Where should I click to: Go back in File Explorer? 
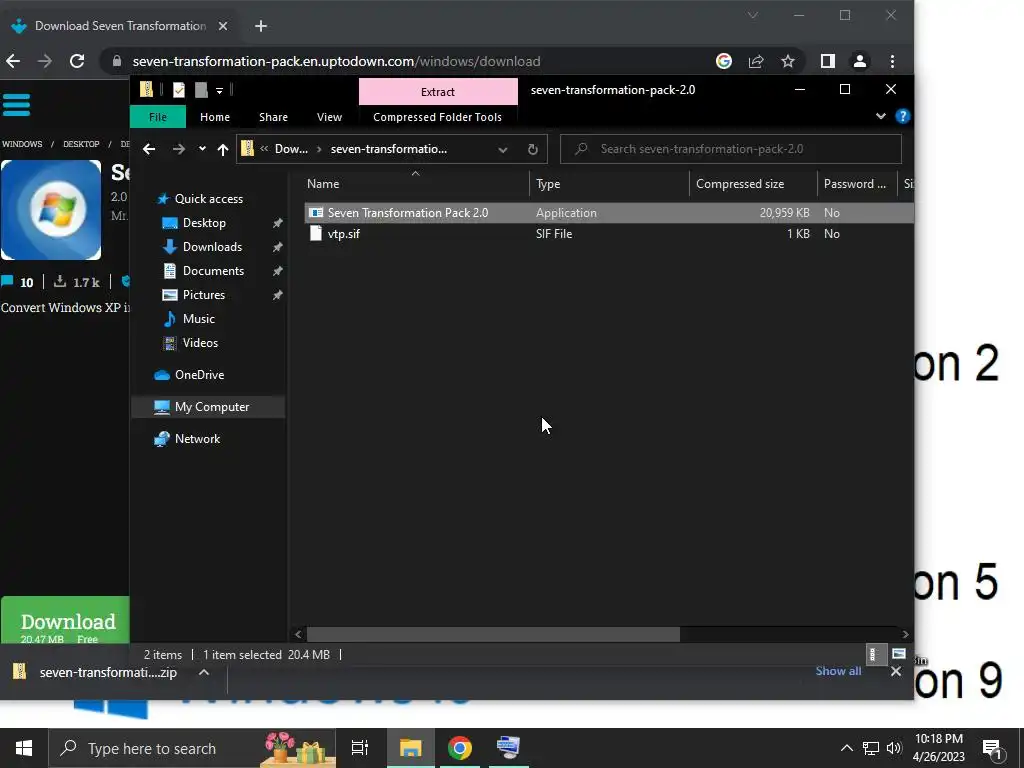tap(149, 149)
